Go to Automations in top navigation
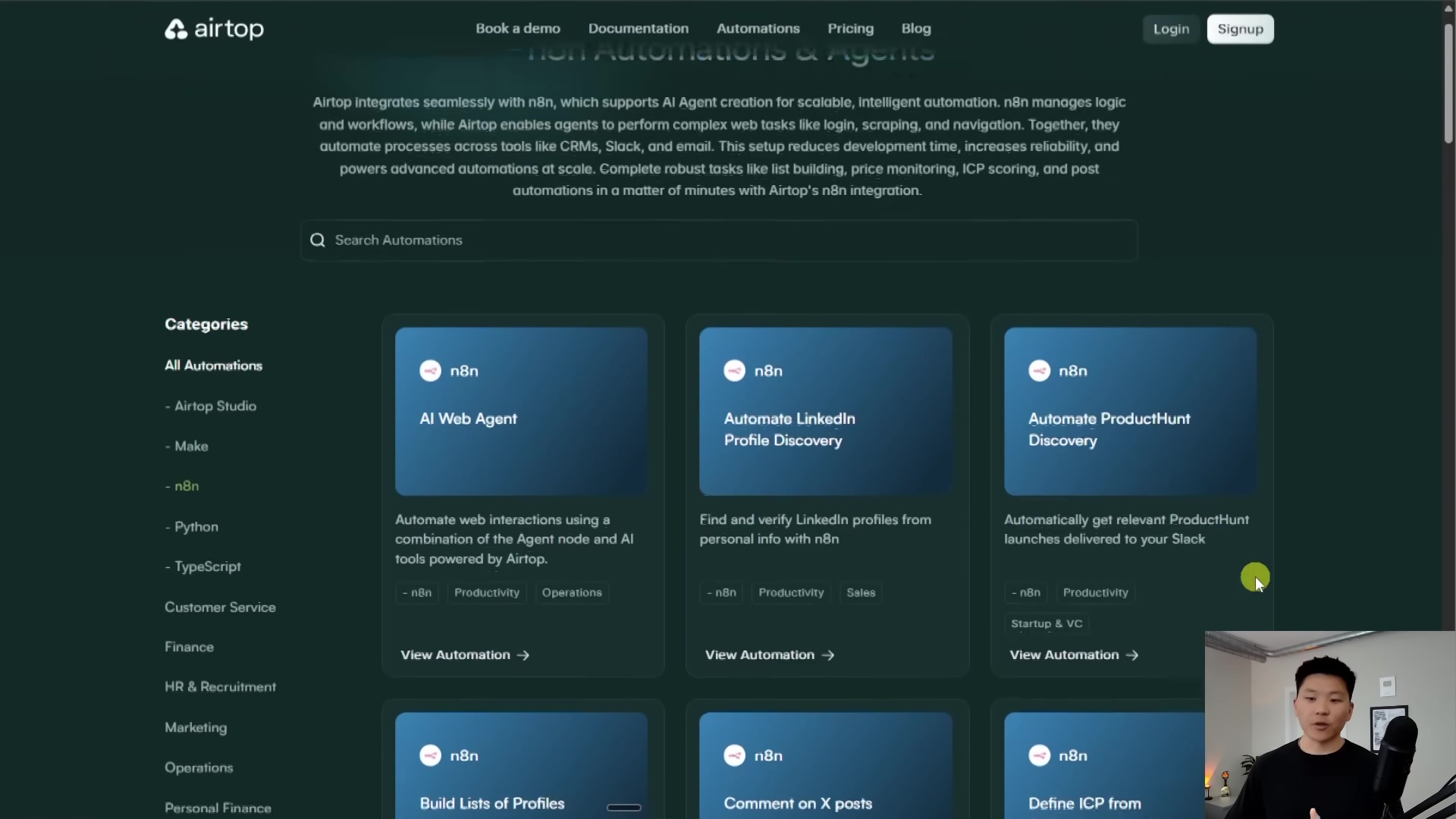Viewport: 1456px width, 819px height. (758, 29)
